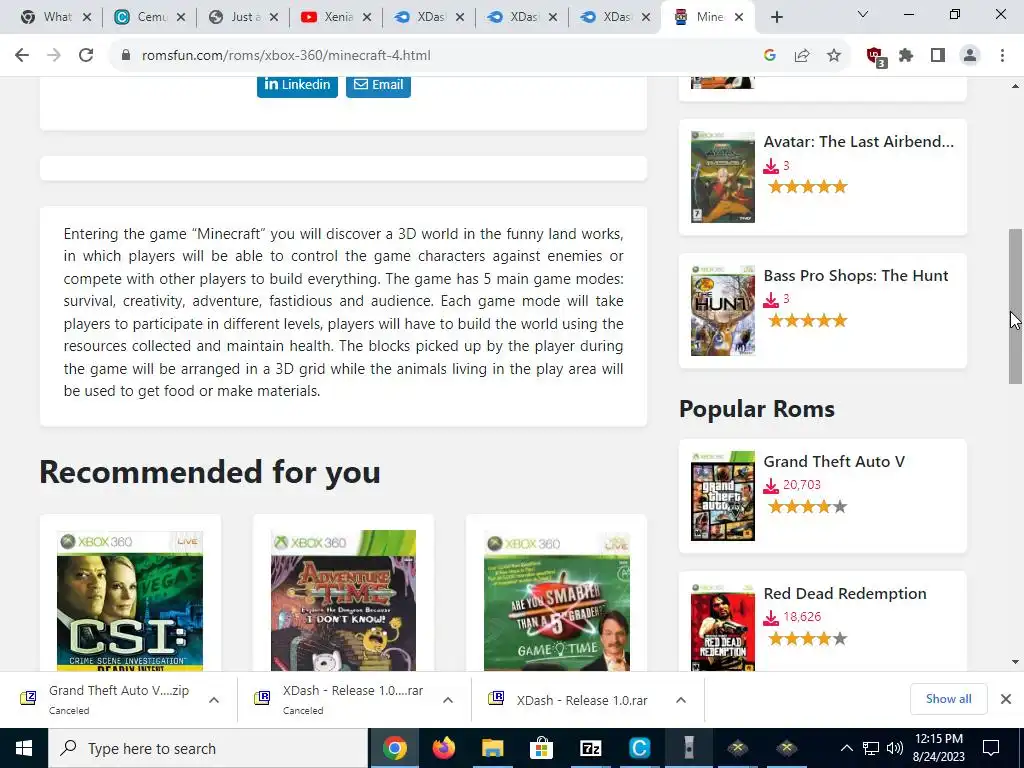Close the Cemu tab
1024x768 pixels.
(181, 17)
